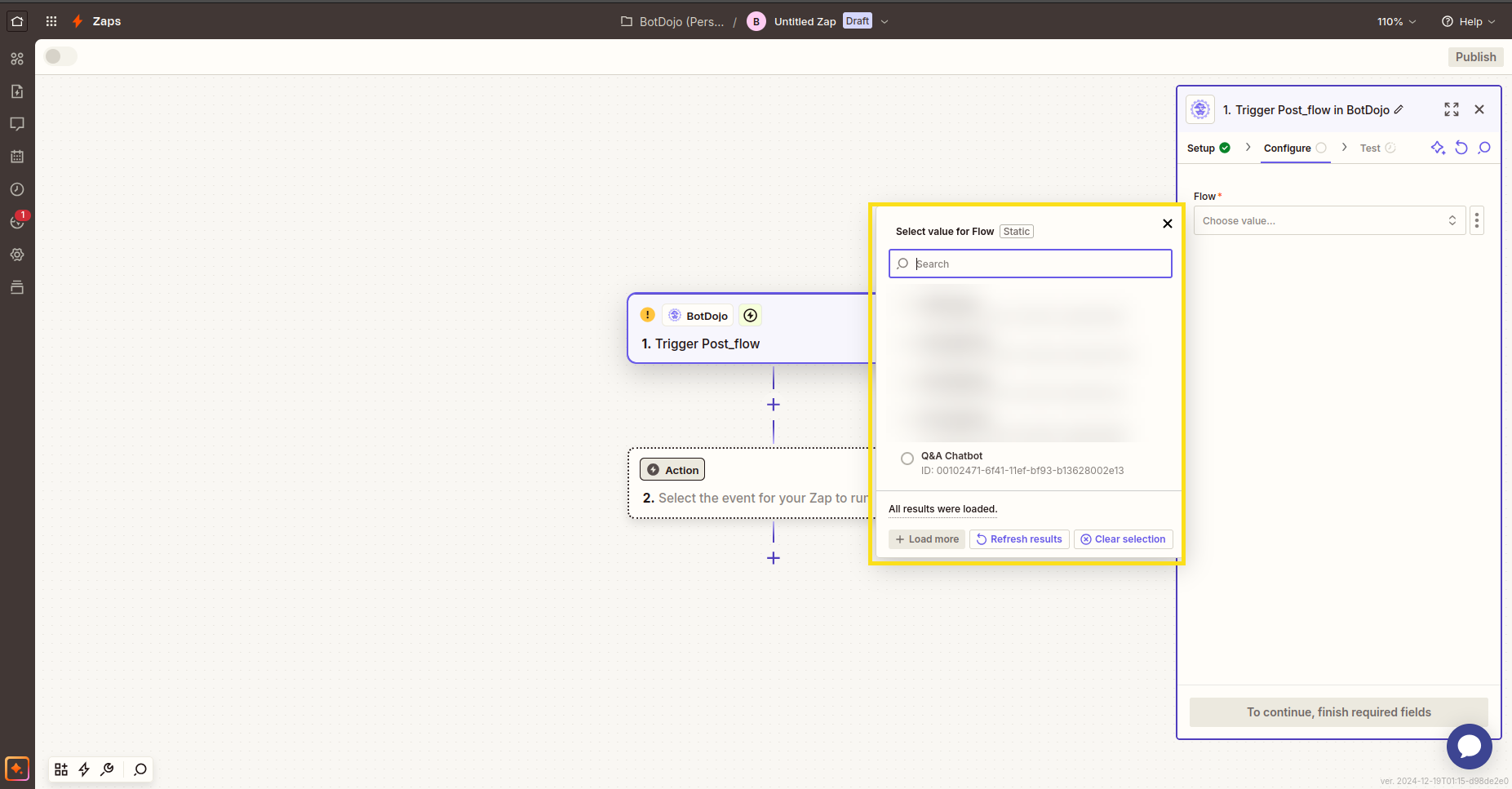Click the add-grid icon in bottom toolbar
This screenshot has width=1512, height=789.
(x=61, y=769)
